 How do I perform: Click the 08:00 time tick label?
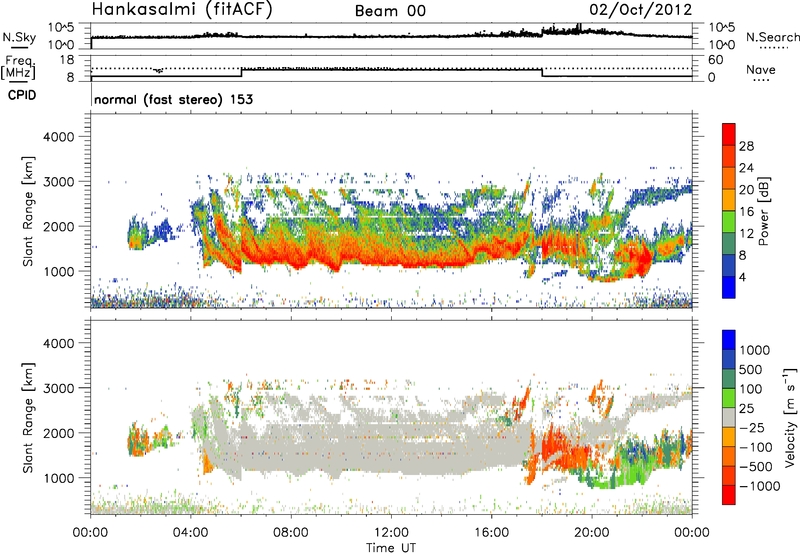(291, 533)
